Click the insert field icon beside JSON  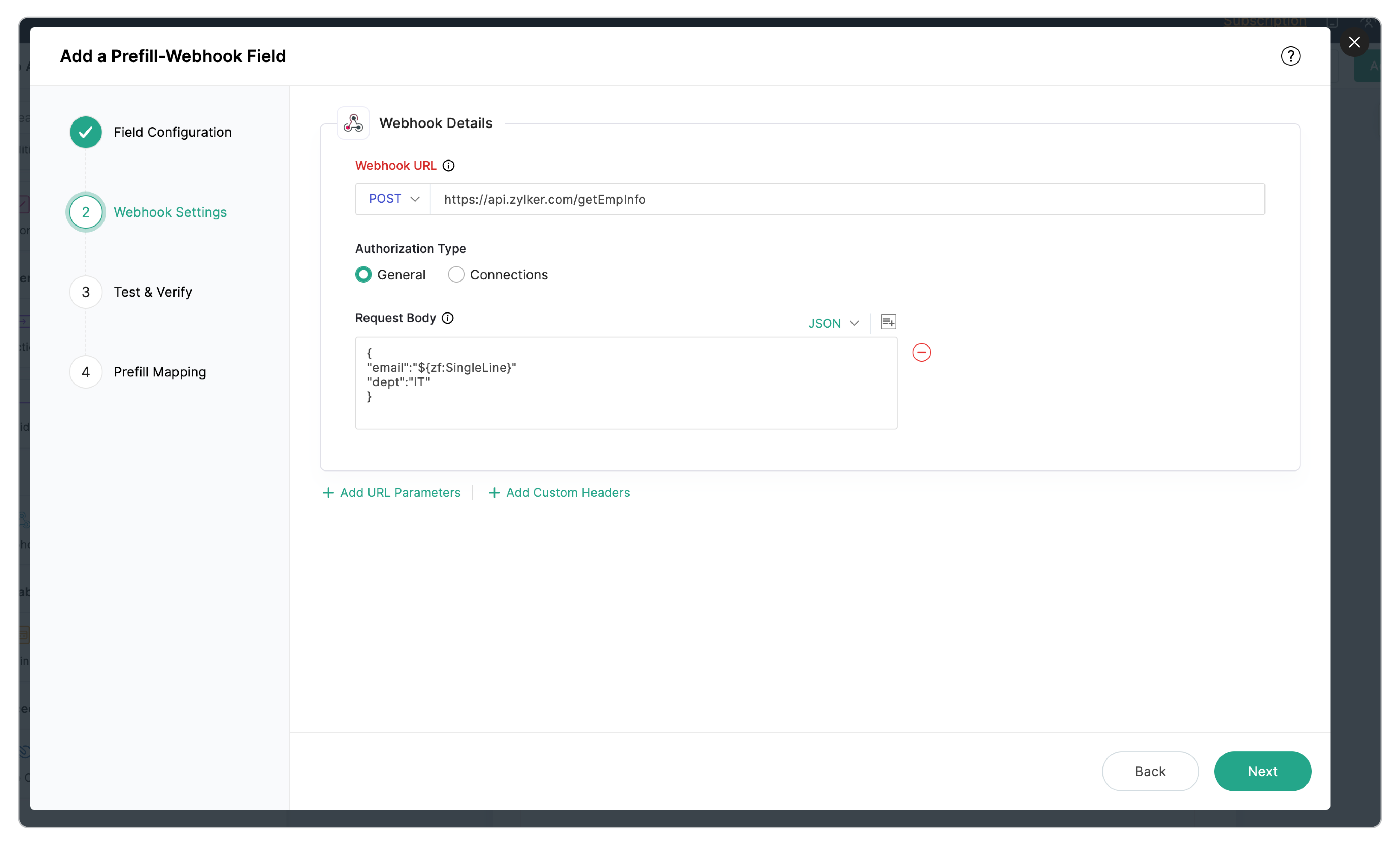point(888,322)
